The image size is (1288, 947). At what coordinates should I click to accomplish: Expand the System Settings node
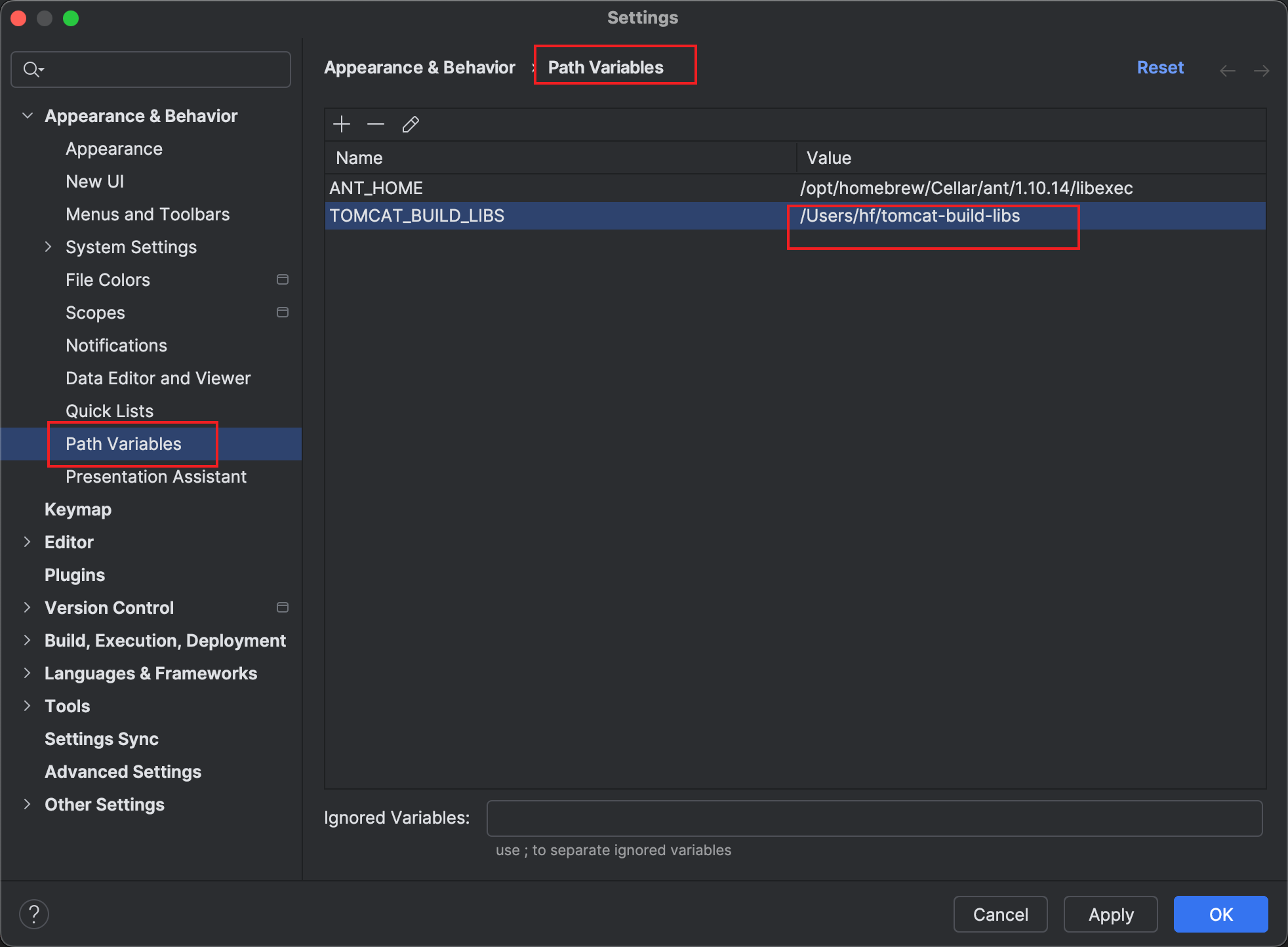point(48,247)
